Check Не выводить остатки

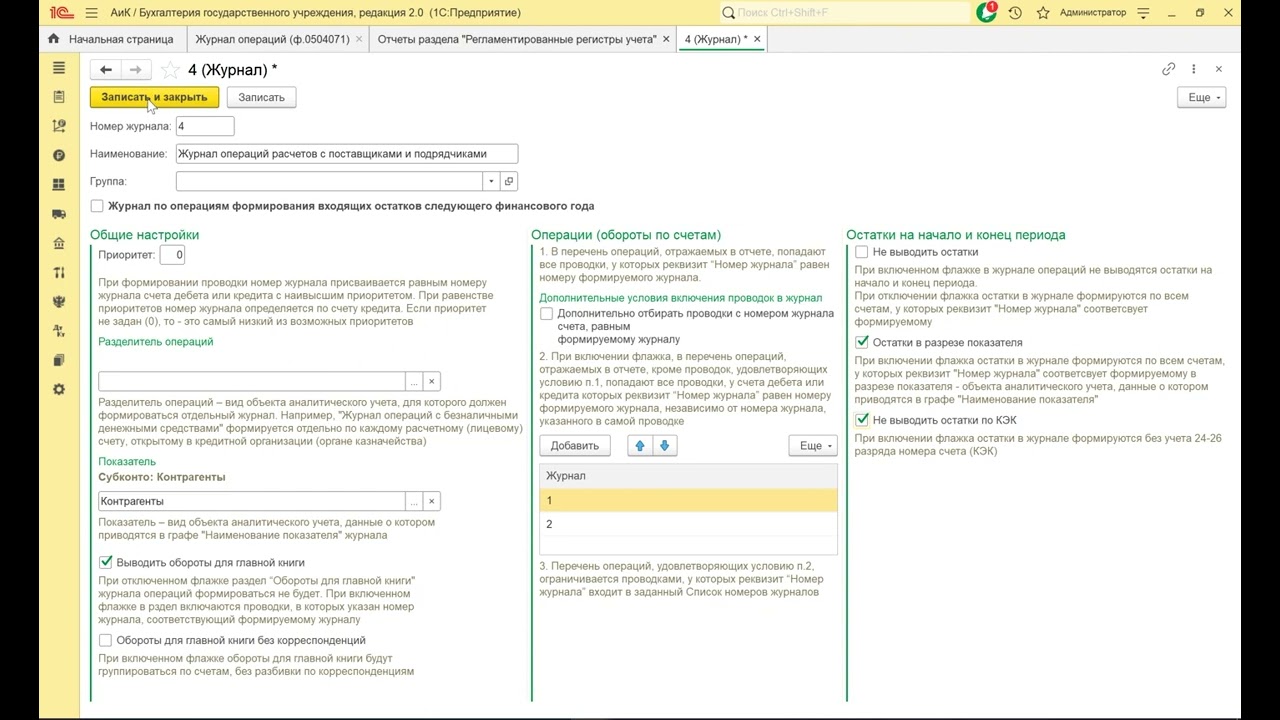[861, 252]
